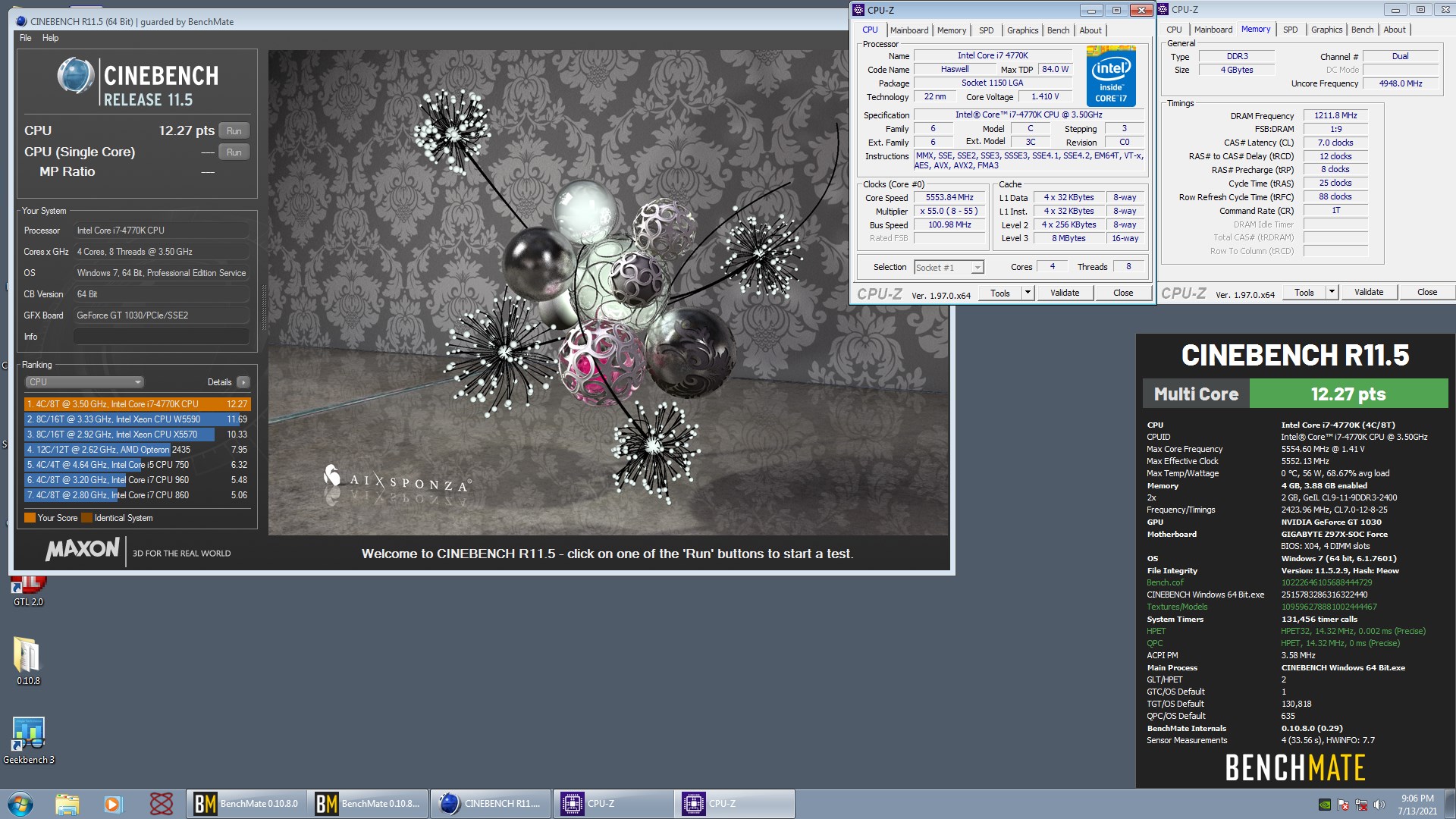Image resolution: width=1456 pixels, height=819 pixels.
Task: Click the CPU-Z CPU window title icon
Action: (x=858, y=10)
